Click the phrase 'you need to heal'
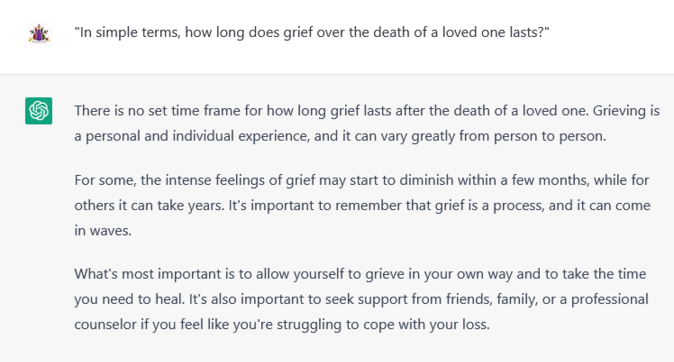Viewport: 674px width, 362px height. point(129,299)
